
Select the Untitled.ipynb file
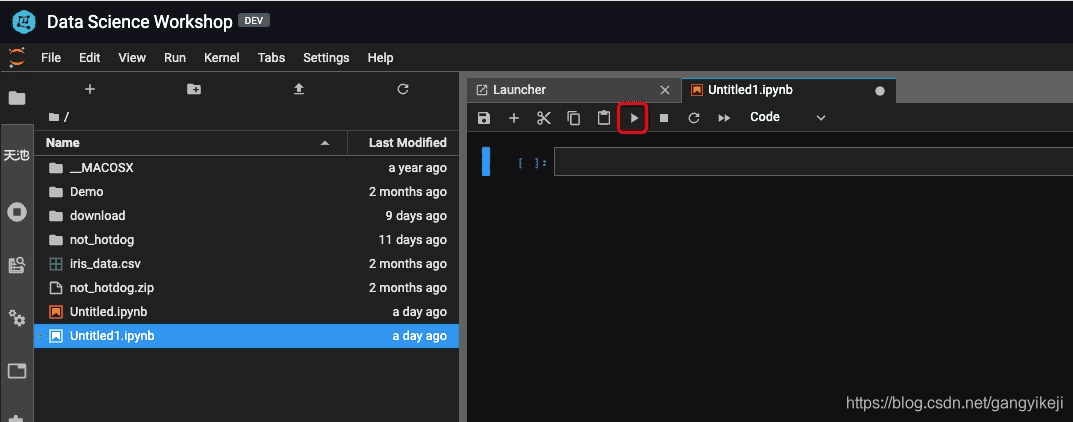pos(246,312)
